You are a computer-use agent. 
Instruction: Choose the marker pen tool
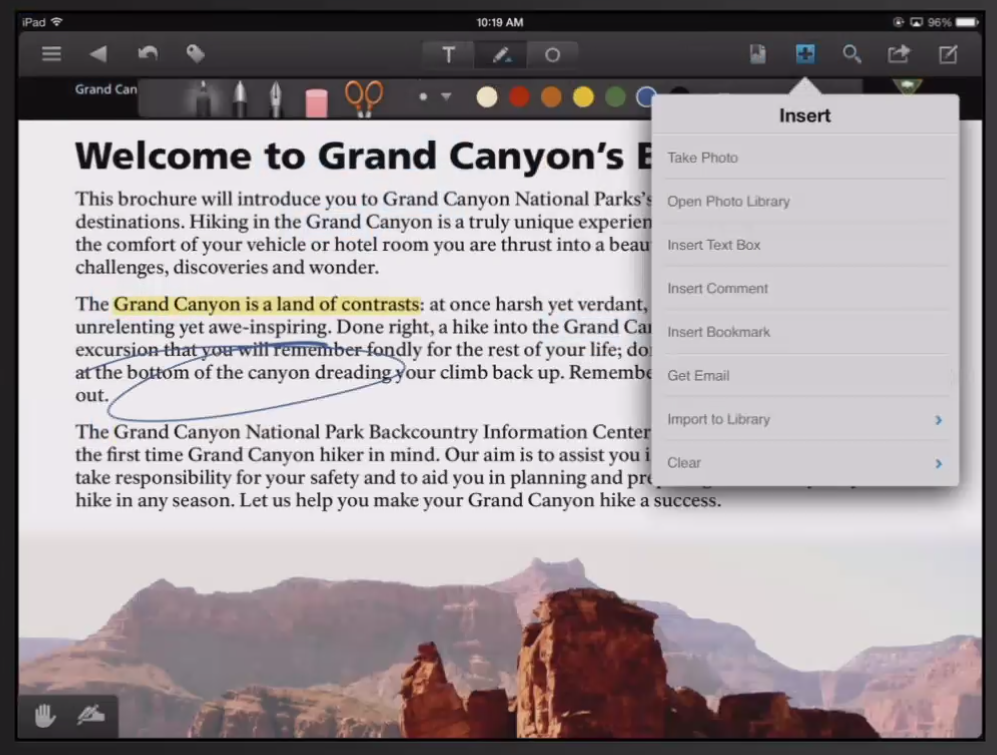click(240, 99)
